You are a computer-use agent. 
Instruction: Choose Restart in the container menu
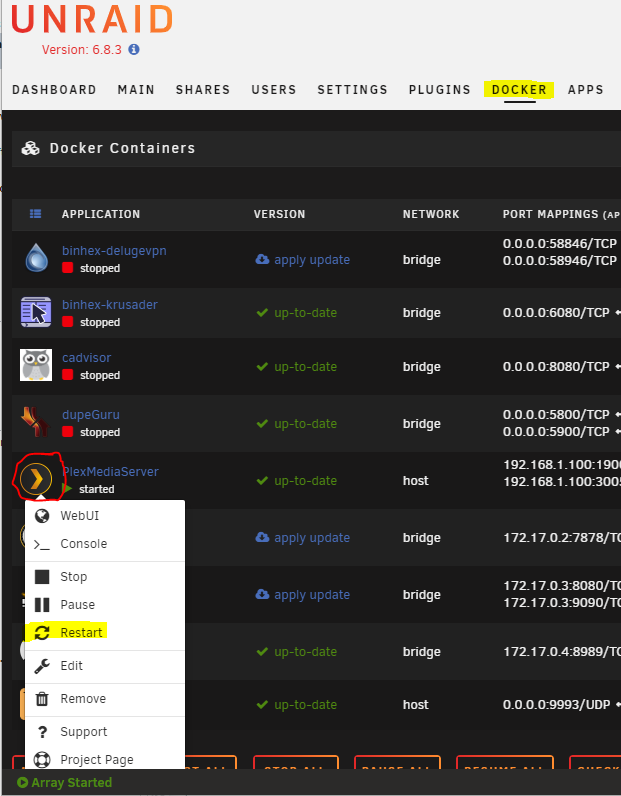(x=105, y=633)
